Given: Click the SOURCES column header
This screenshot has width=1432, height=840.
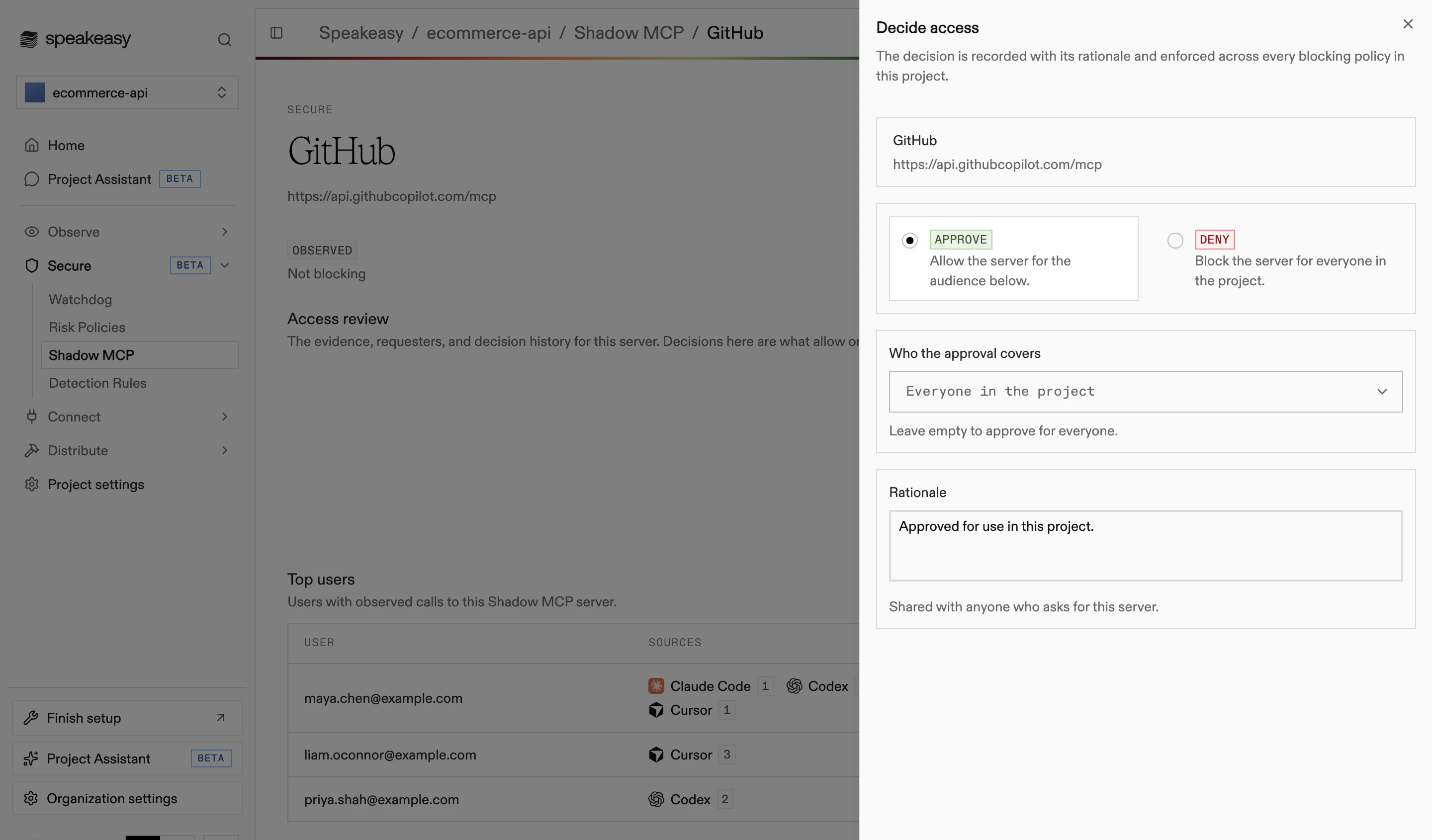Looking at the screenshot, I should coord(675,642).
